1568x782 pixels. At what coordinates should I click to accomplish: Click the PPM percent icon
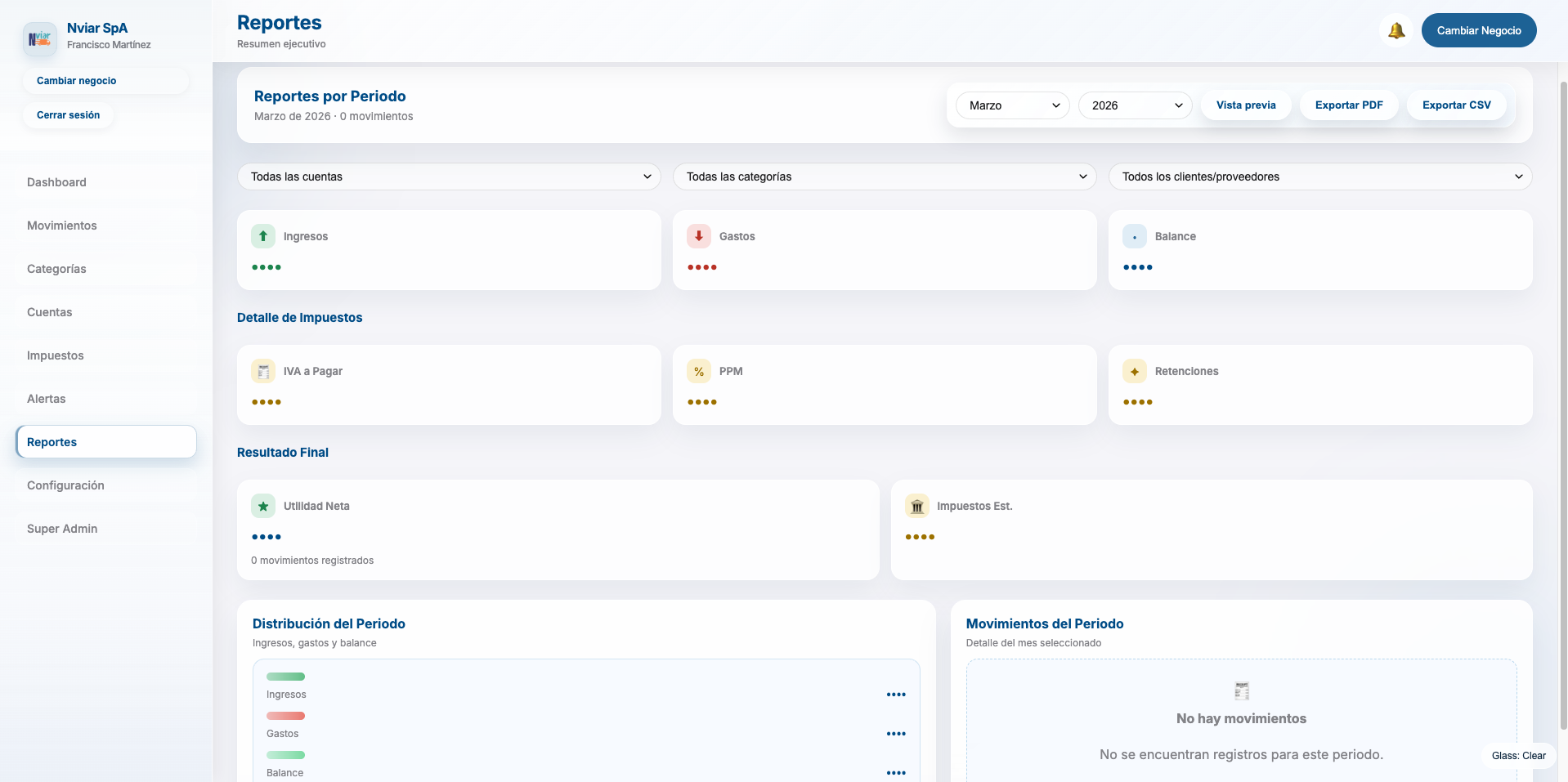699,371
